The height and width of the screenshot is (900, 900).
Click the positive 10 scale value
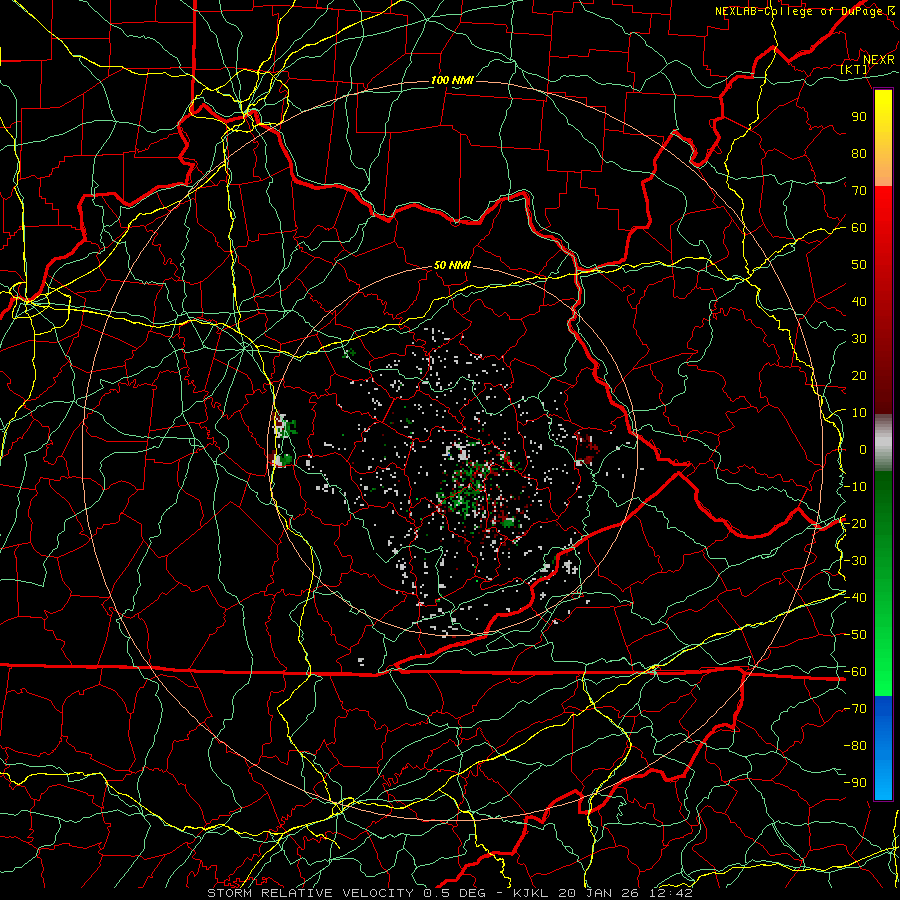(x=859, y=413)
